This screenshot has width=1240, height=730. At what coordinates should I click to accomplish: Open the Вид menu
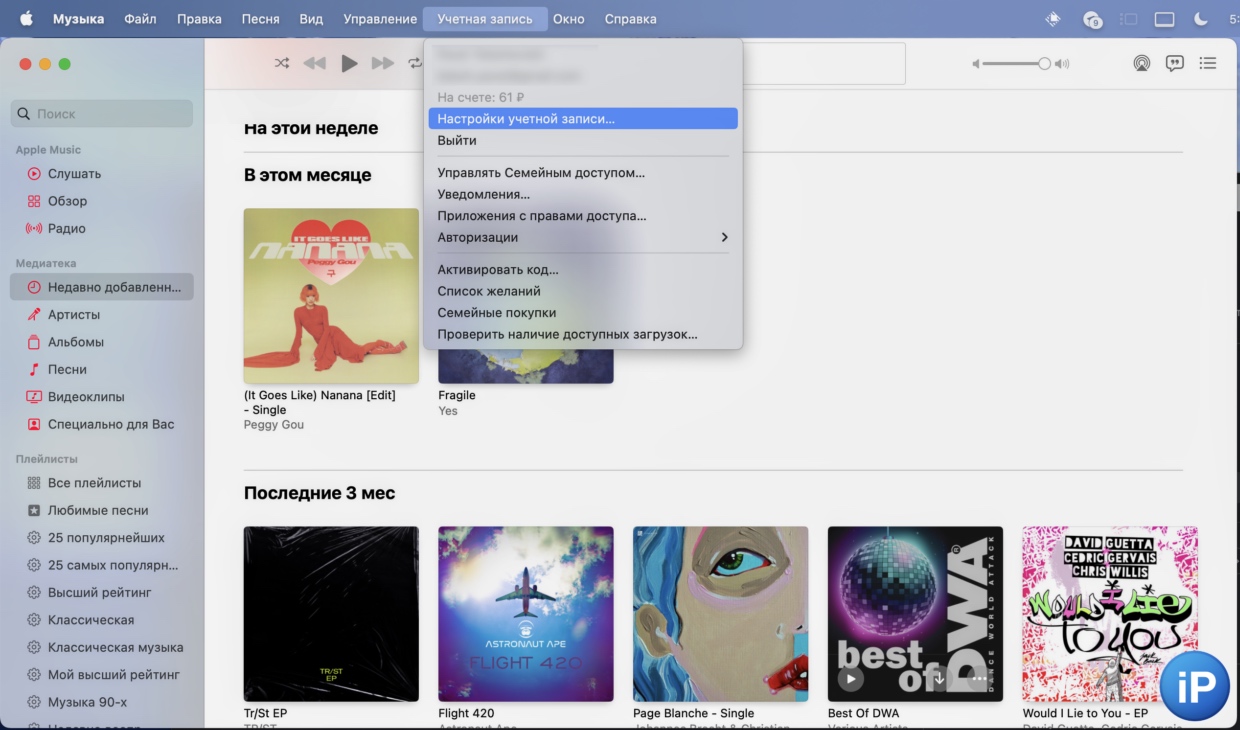[311, 19]
